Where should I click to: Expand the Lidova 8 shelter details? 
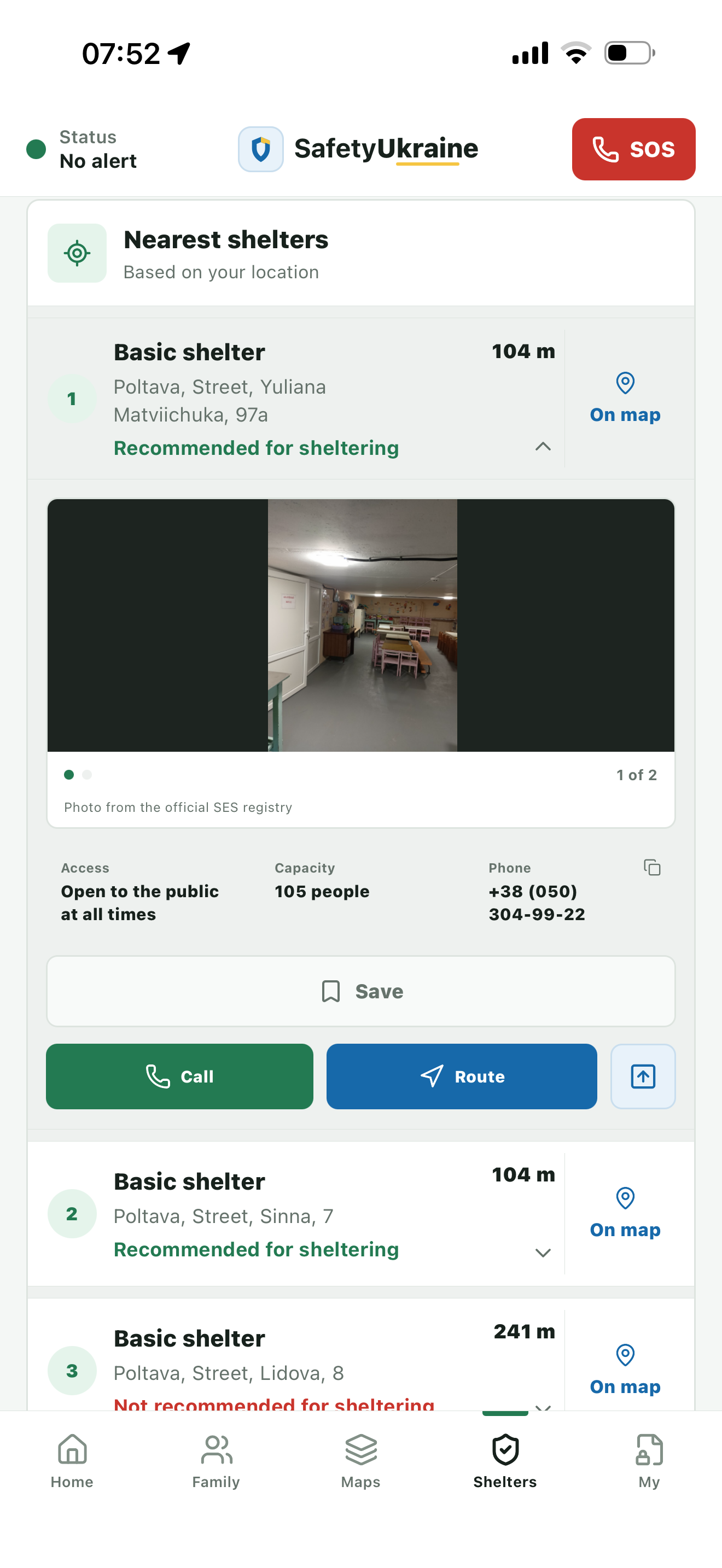pyautogui.click(x=543, y=1406)
